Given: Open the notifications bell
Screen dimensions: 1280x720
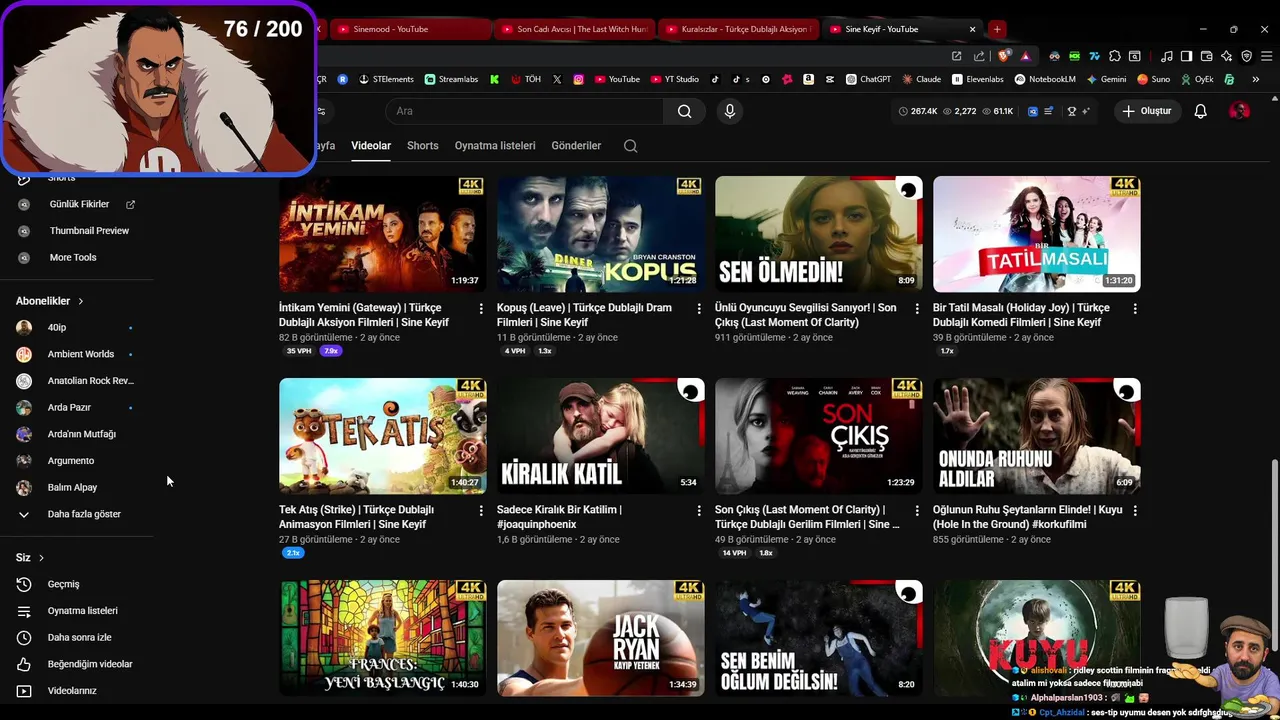Looking at the screenshot, I should tap(1200, 111).
